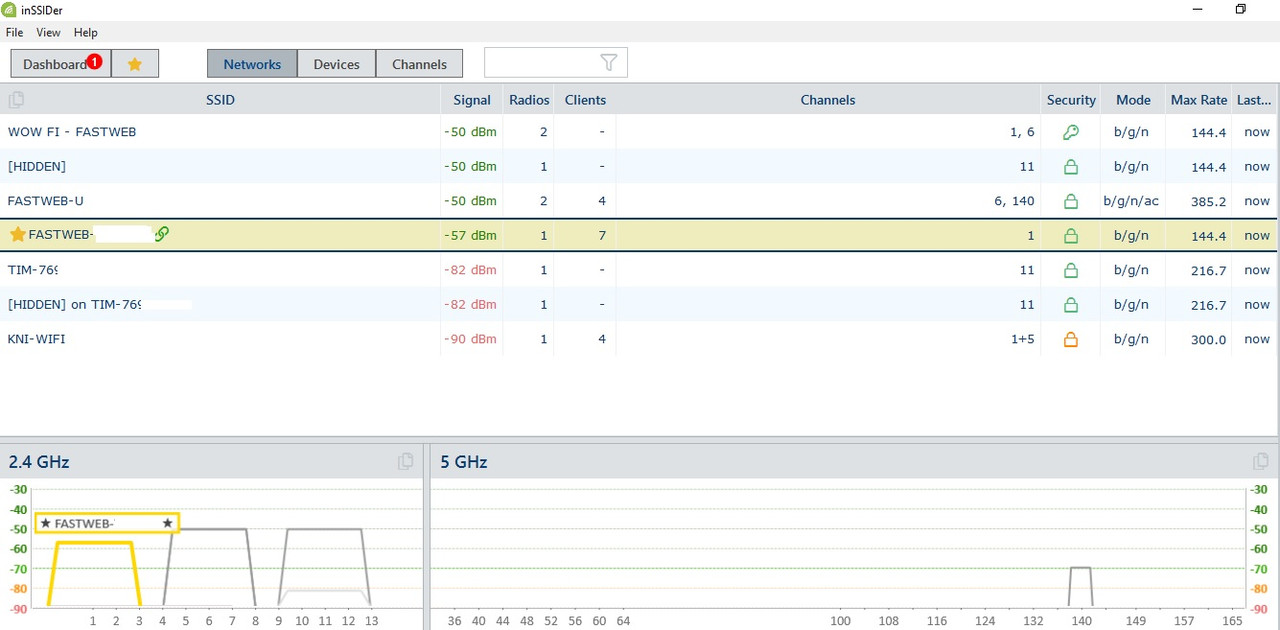The image size is (1280, 630).
Task: Click the 1+5 channel value
Action: pyautogui.click(x=1023, y=339)
